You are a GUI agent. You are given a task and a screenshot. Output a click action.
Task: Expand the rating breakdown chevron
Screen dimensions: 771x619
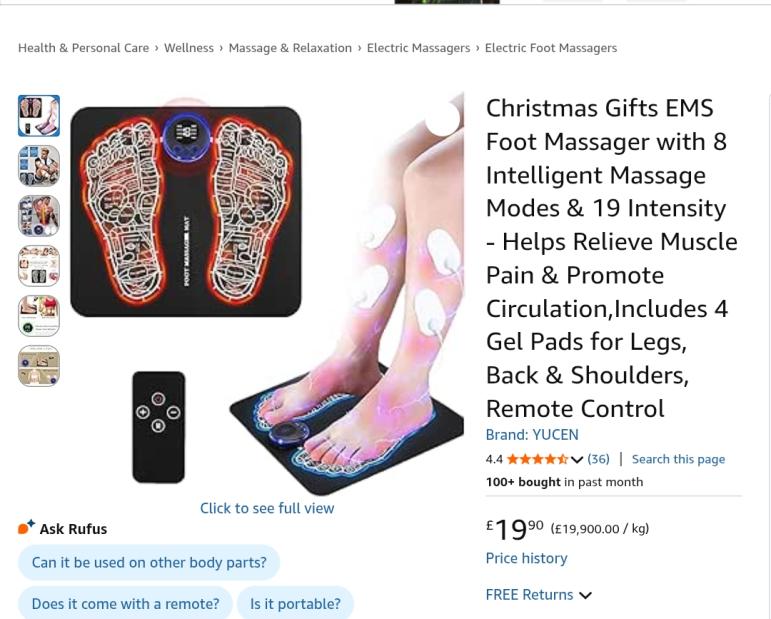point(577,460)
